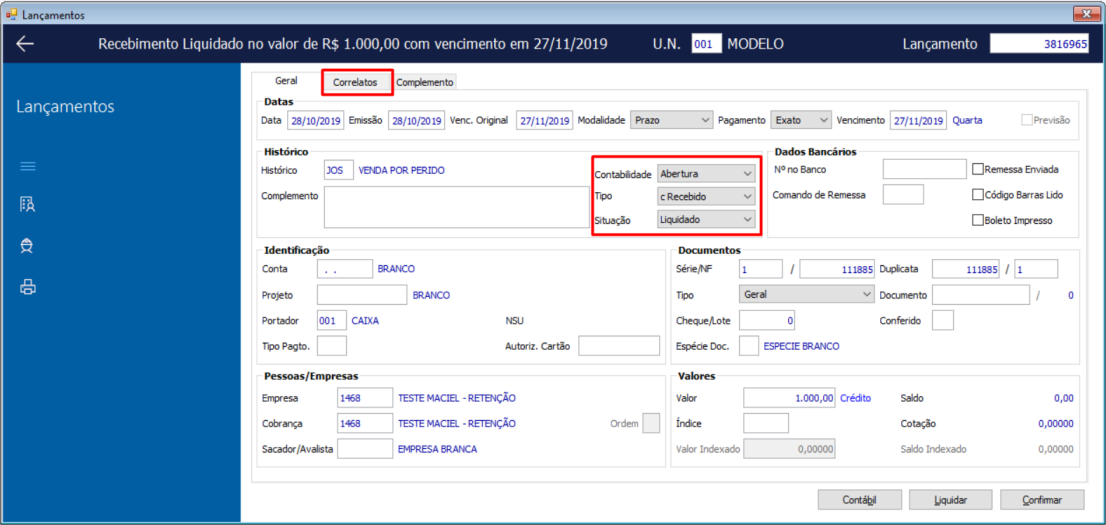Image resolution: width=1106 pixels, height=525 pixels.
Task: Click the Portador field showing 001
Action: pos(332,320)
